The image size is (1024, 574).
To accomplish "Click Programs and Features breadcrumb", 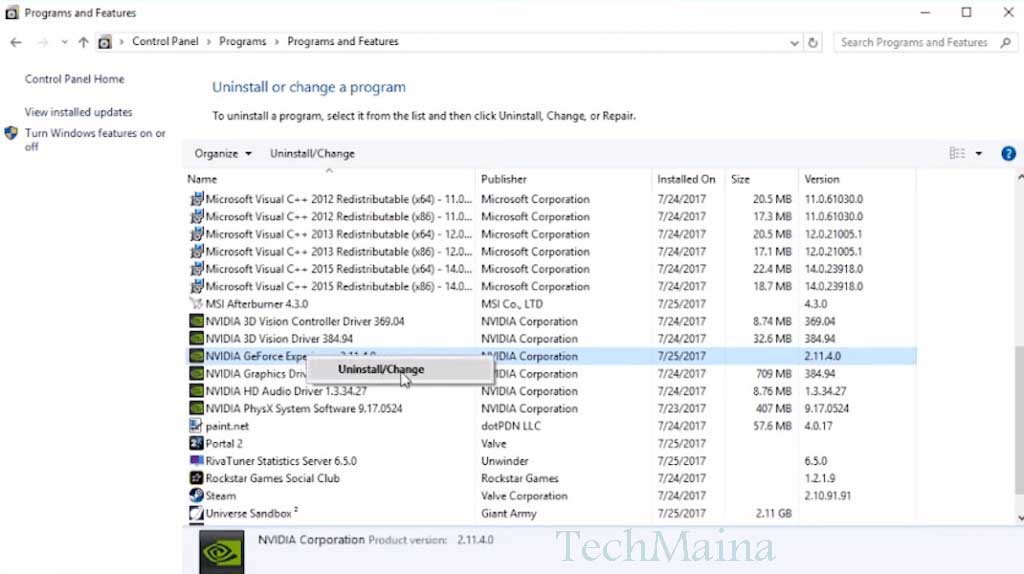I will click(343, 41).
